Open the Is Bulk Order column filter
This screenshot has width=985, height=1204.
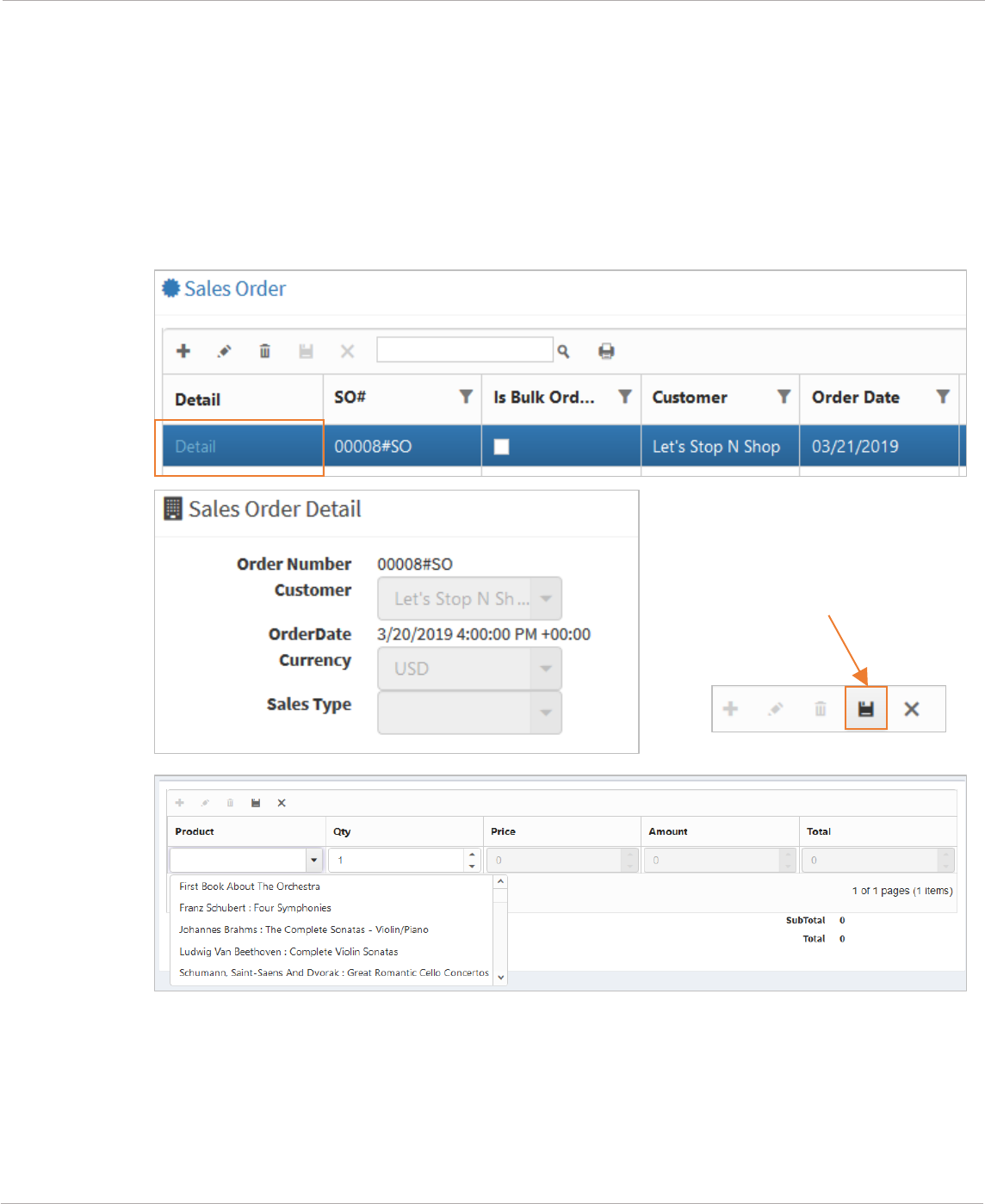tap(625, 397)
